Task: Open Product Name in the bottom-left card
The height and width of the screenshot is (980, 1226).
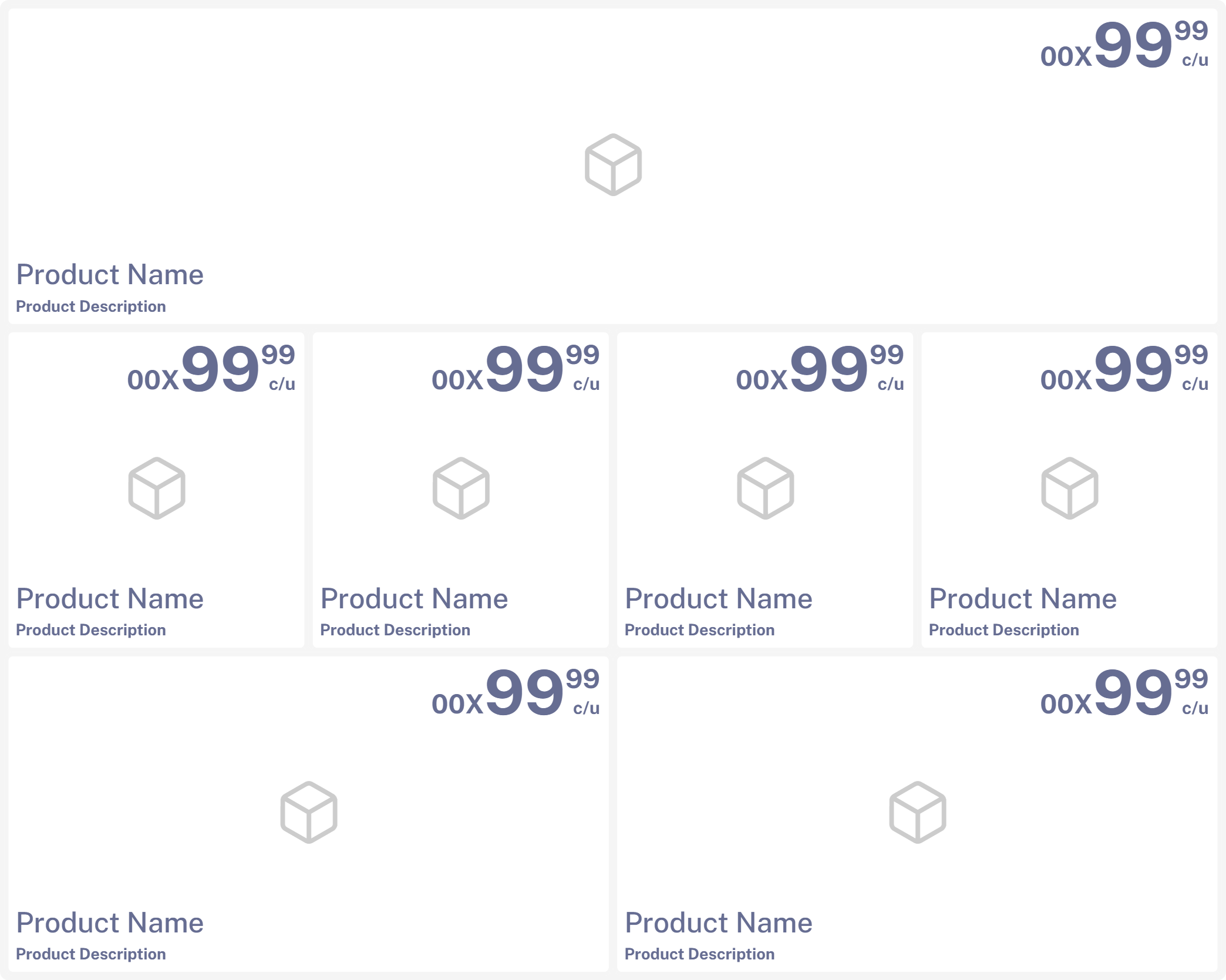Action: (110, 923)
